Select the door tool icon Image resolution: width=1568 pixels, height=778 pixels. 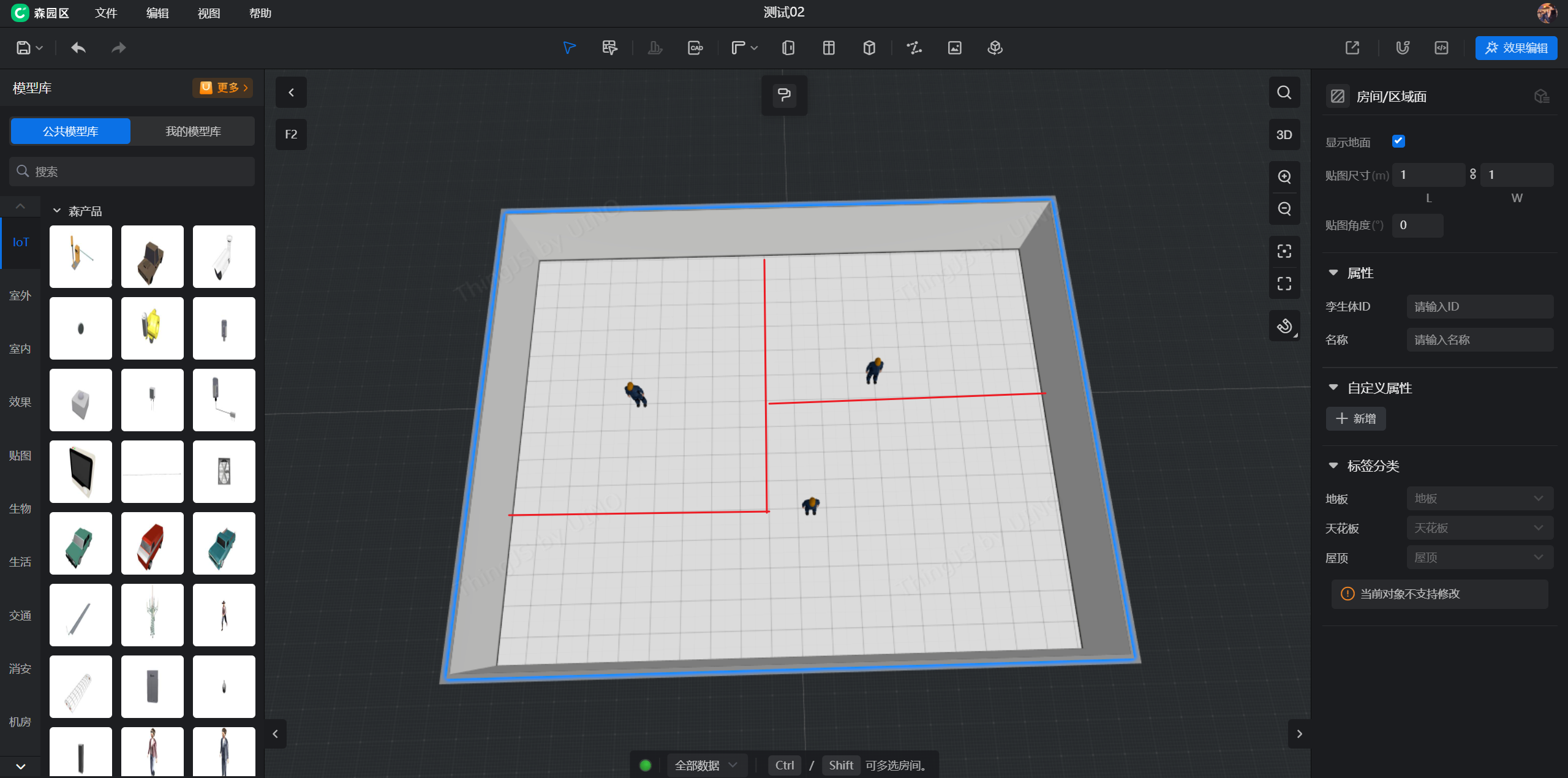788,48
